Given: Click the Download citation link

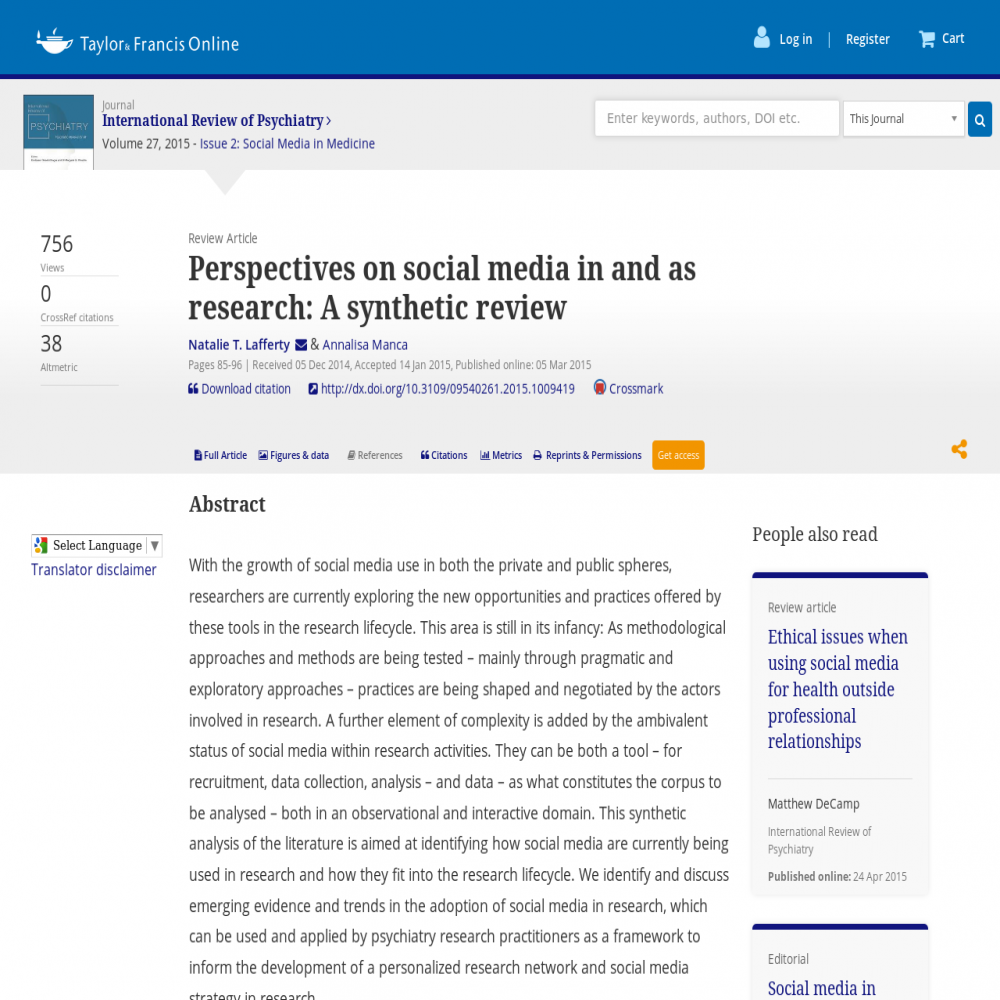Looking at the screenshot, I should [x=246, y=389].
